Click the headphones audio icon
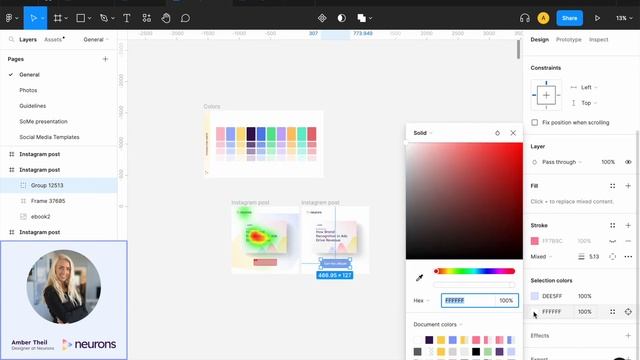 [x=525, y=18]
